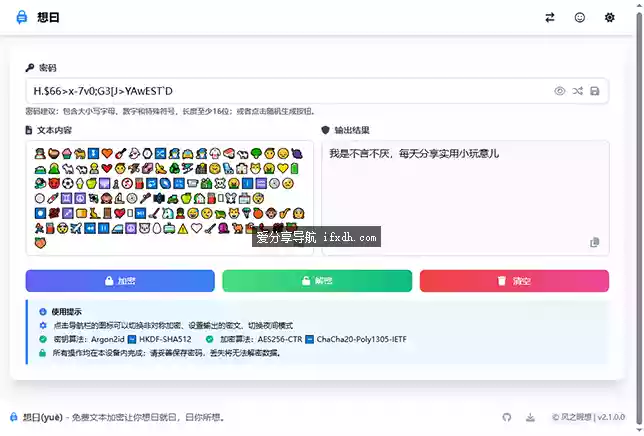
Task: Click the 文本内容 label
Action: coord(48,130)
